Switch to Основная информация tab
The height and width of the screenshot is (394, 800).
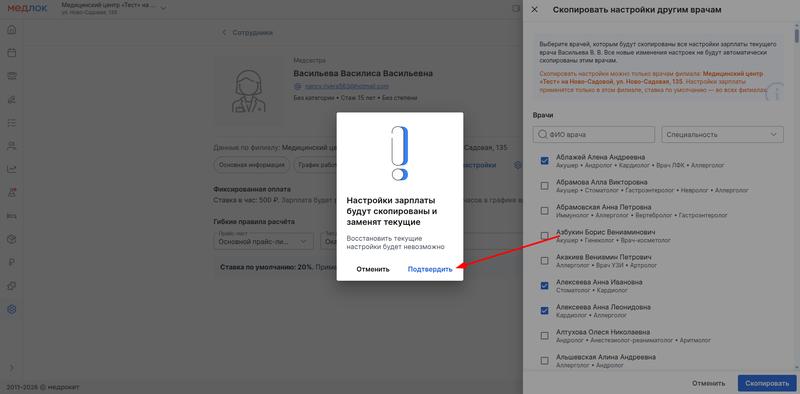(252, 165)
